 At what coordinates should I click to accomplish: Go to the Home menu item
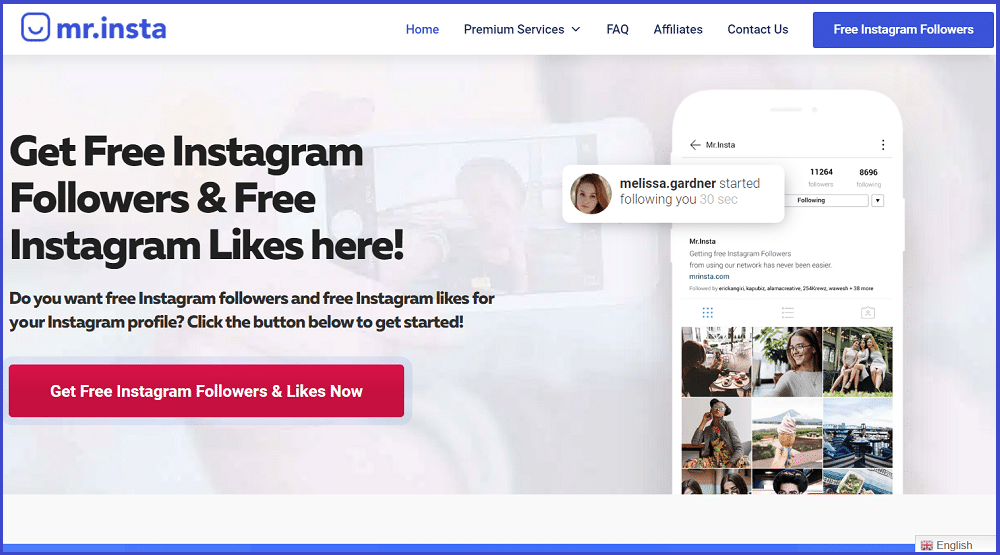pyautogui.click(x=422, y=29)
